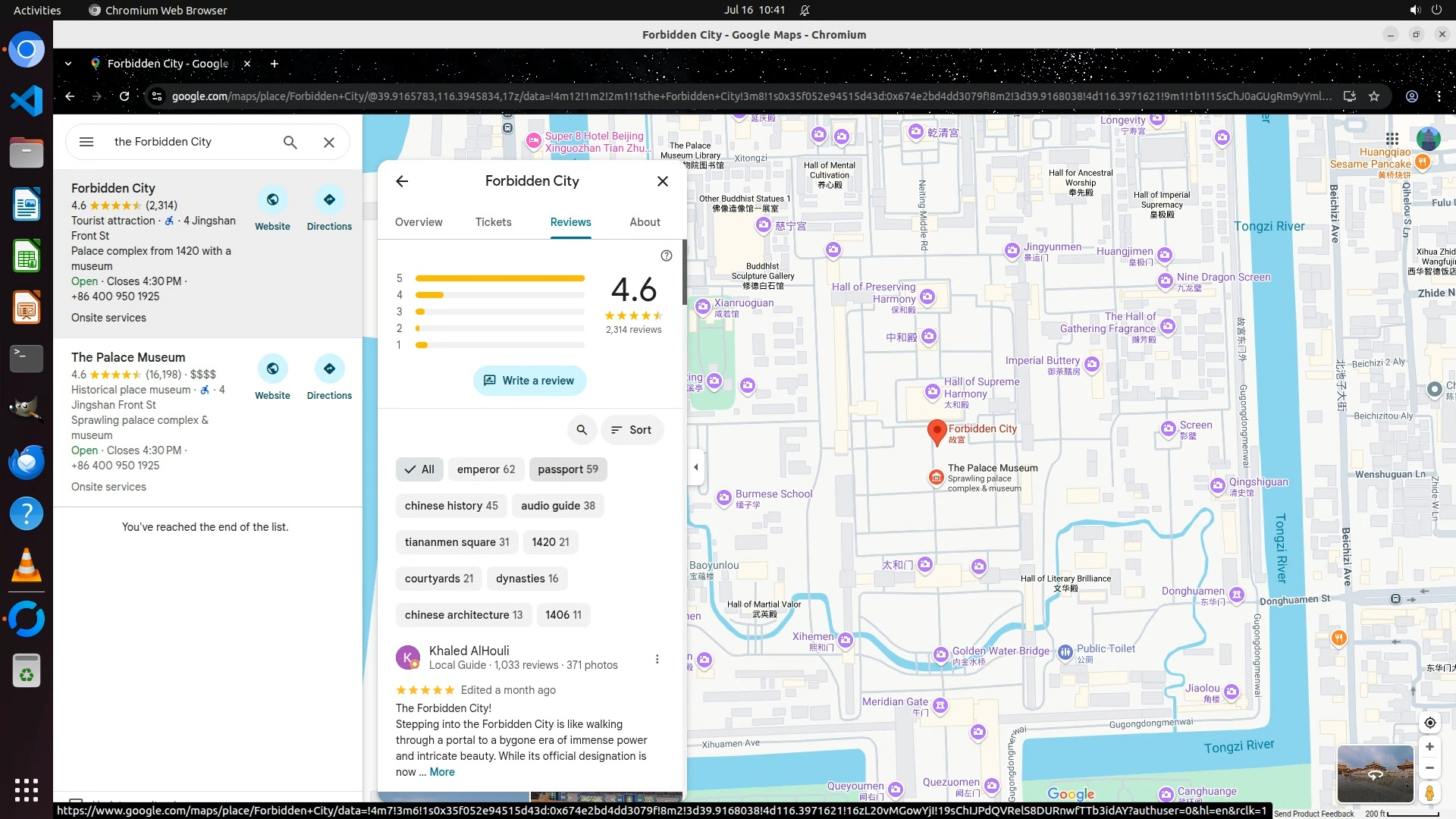Viewport: 1456px width, 819px height.
Task: Click the Write a review button
Action: tap(529, 381)
